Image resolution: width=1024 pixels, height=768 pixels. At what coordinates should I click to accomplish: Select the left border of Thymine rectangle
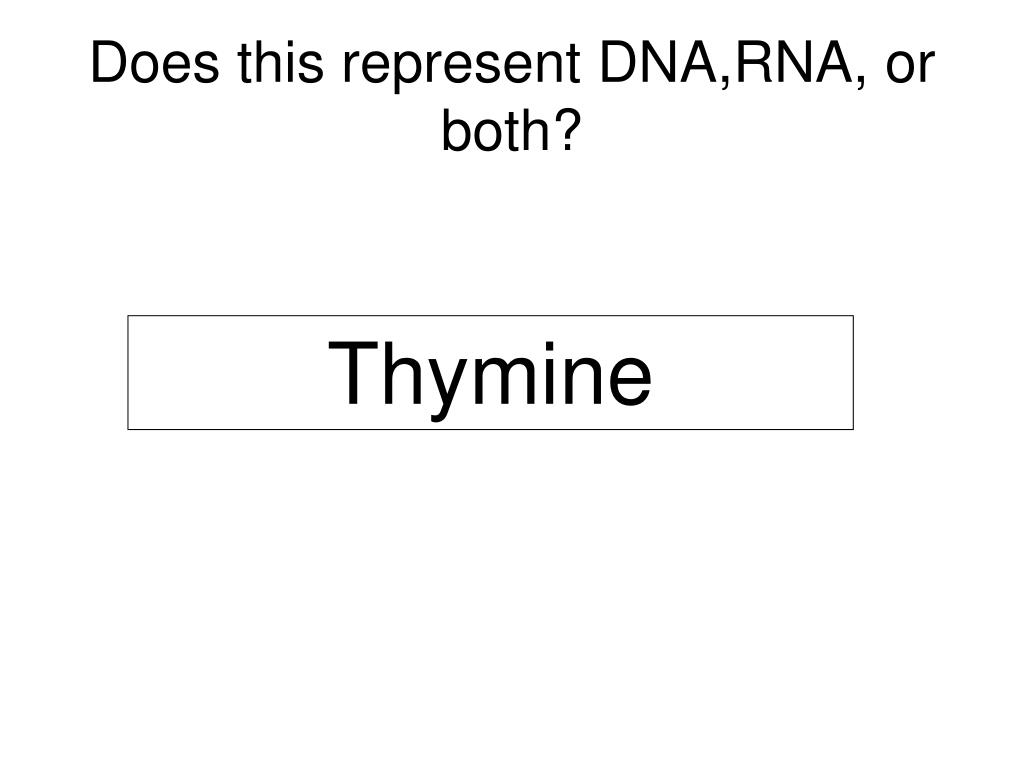click(x=128, y=373)
